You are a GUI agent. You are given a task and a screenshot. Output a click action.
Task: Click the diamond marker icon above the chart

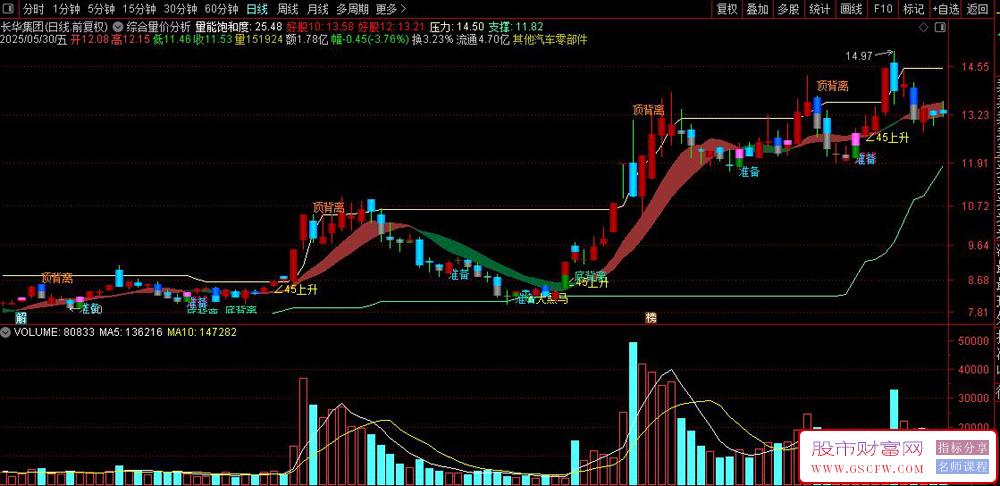coord(922,28)
